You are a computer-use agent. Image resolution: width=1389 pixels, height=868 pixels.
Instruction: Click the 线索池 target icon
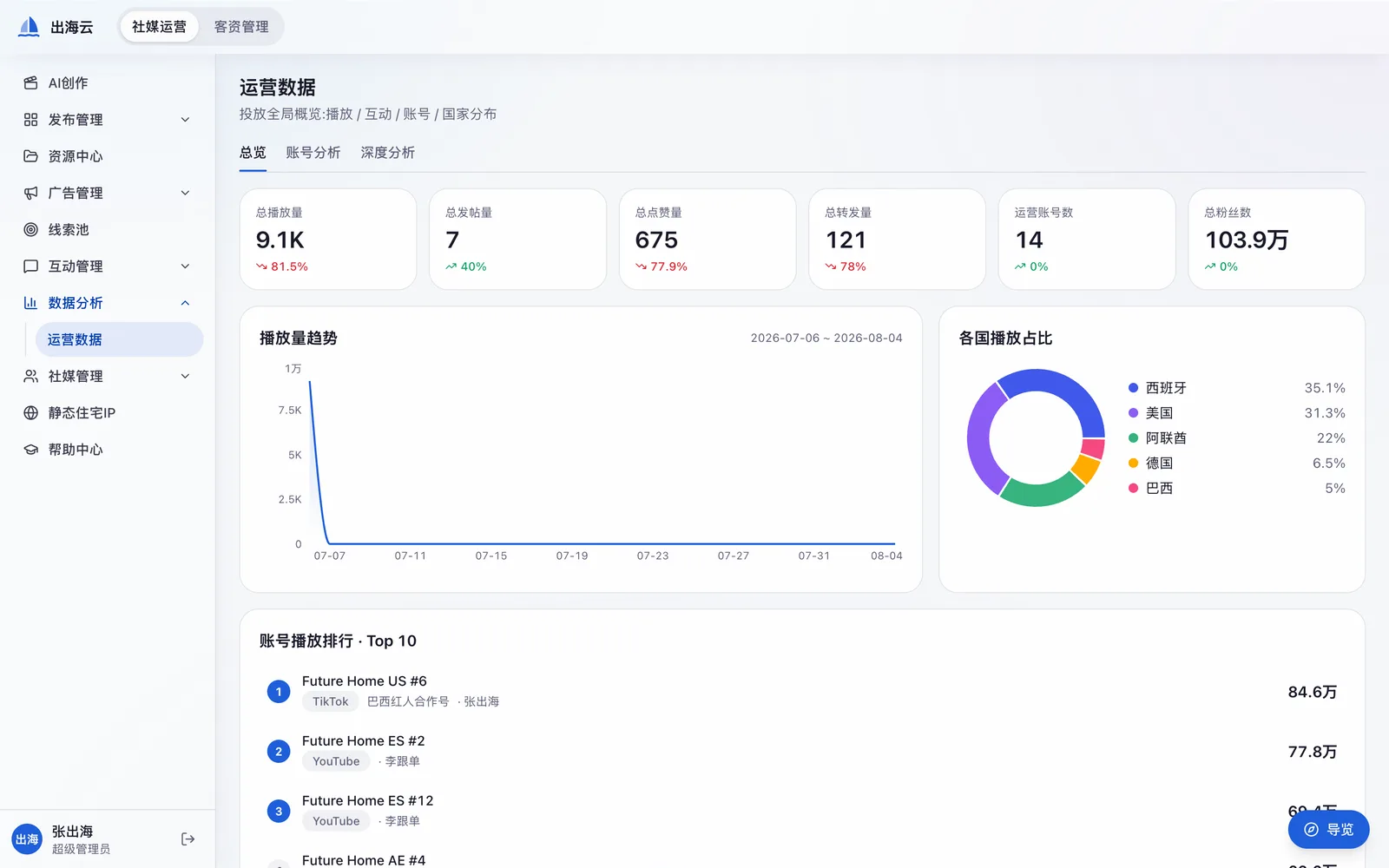pyautogui.click(x=30, y=230)
